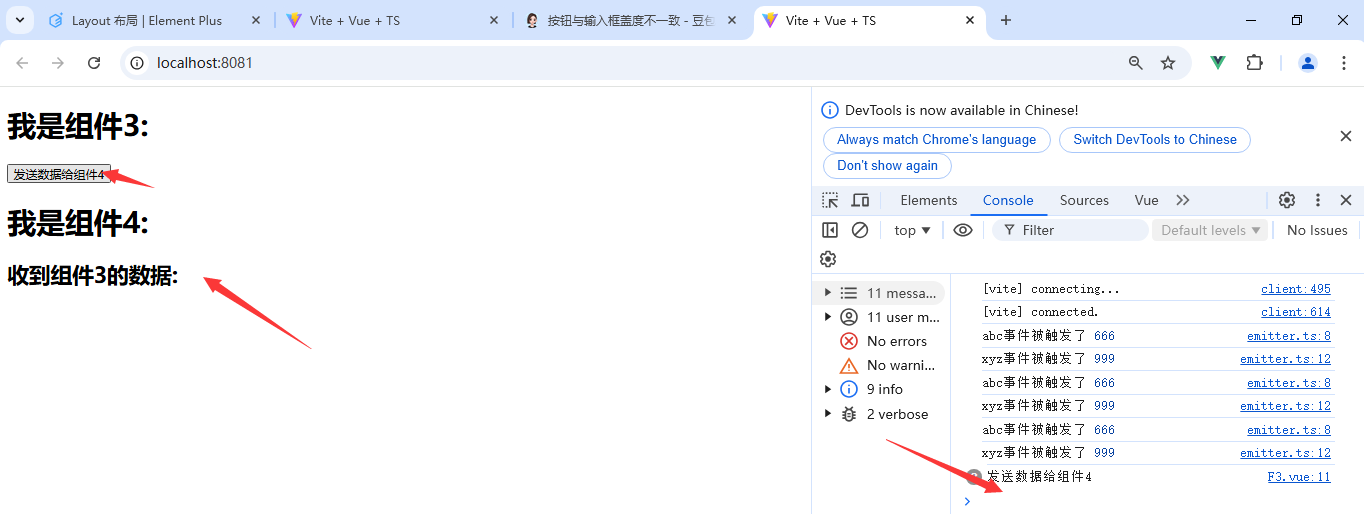This screenshot has height=514, width=1364.
Task: Open console settings gear below toolbar
Action: (828, 259)
